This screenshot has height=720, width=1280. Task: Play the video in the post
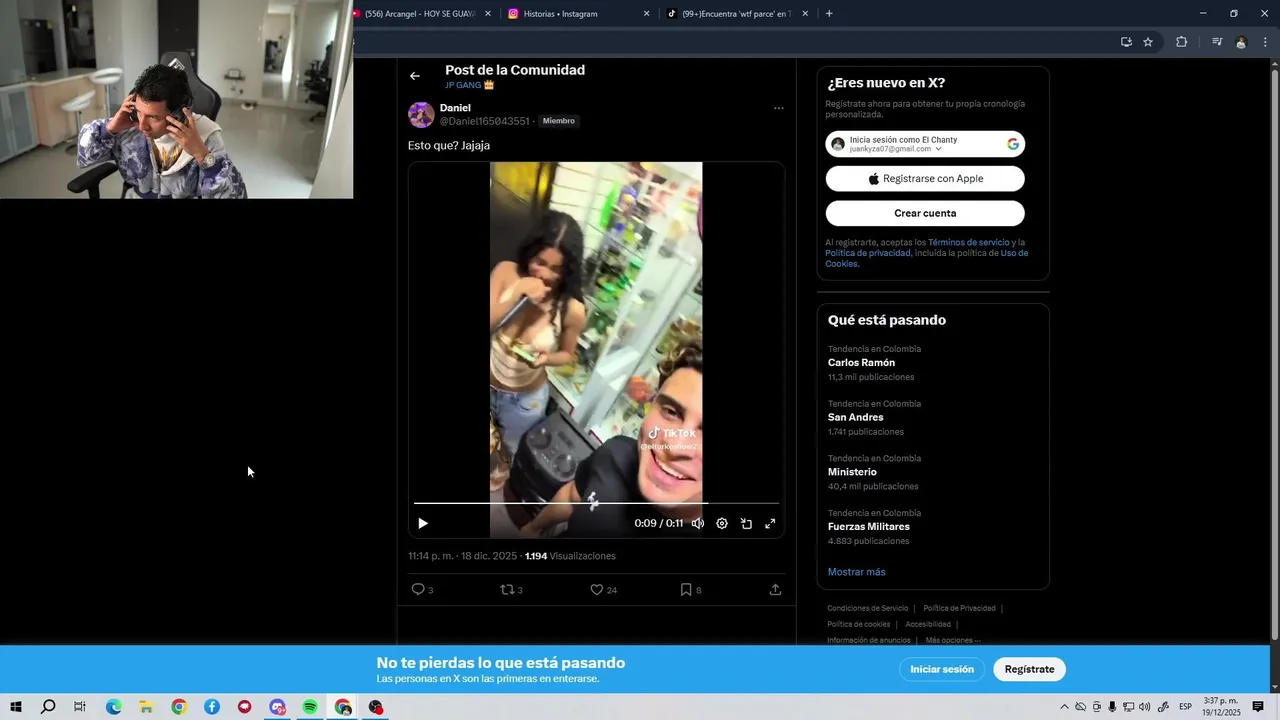tap(423, 523)
